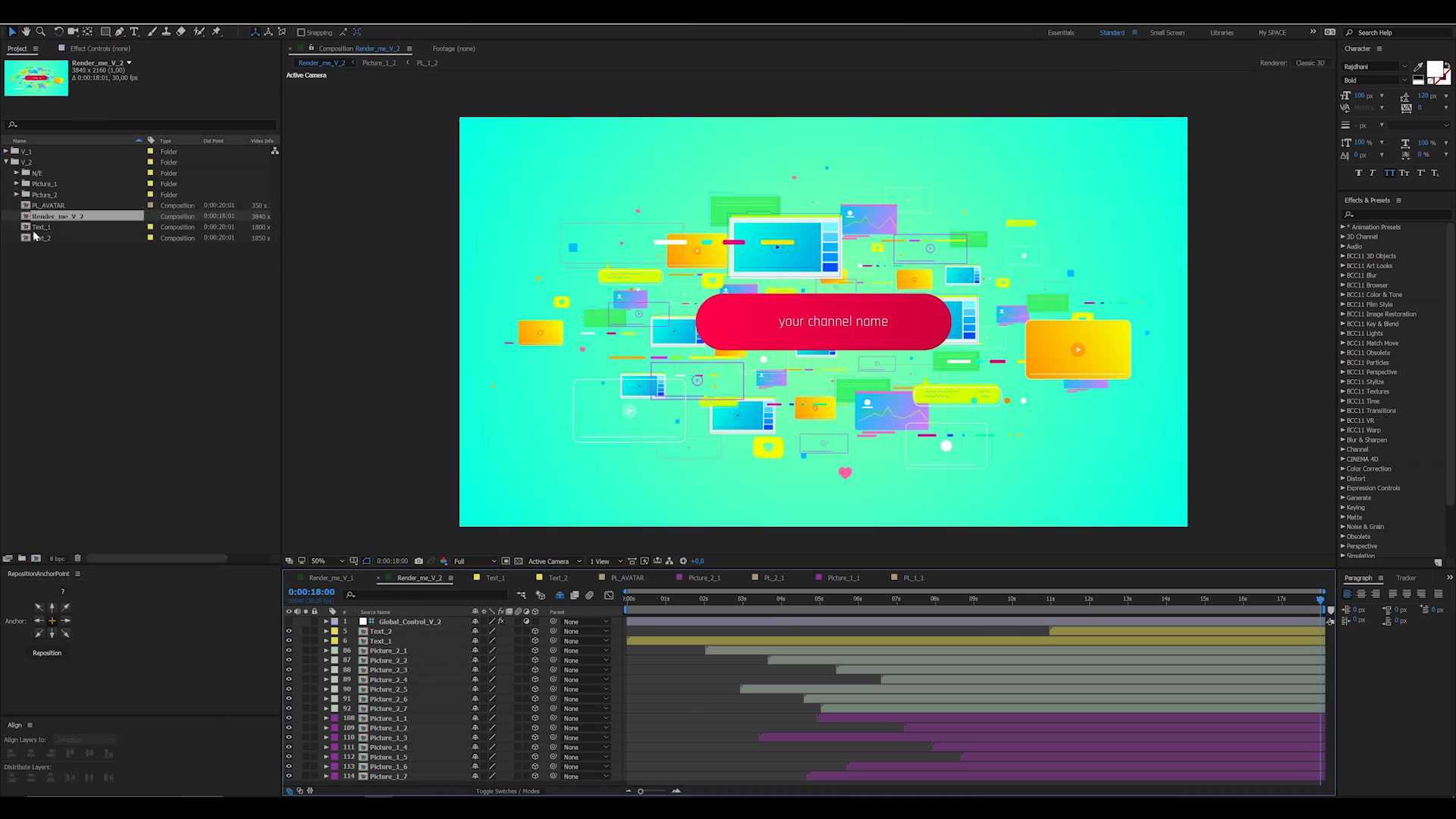
Task: Click the Show Channel RGB icon
Action: pyautogui.click(x=444, y=561)
